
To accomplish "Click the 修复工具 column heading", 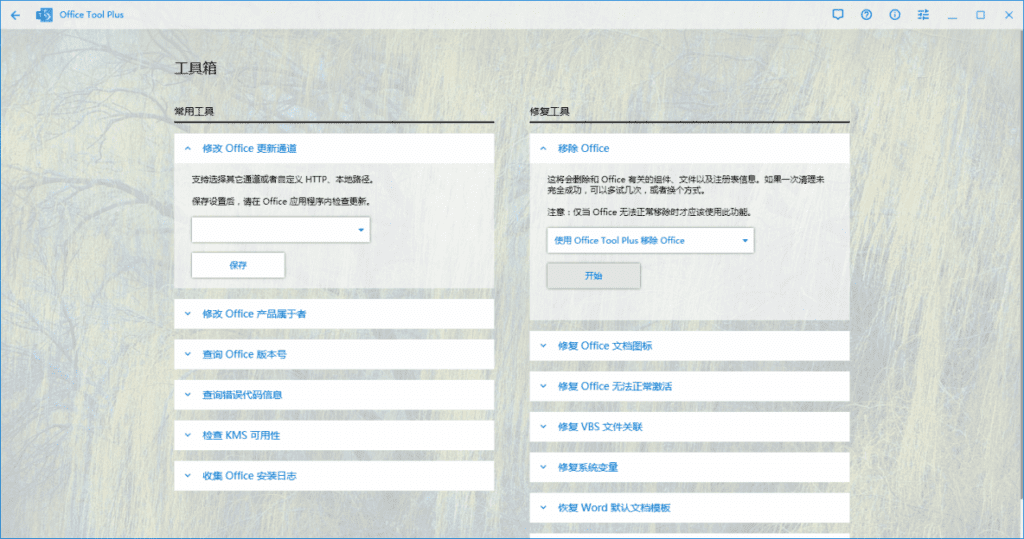I will [x=549, y=112].
